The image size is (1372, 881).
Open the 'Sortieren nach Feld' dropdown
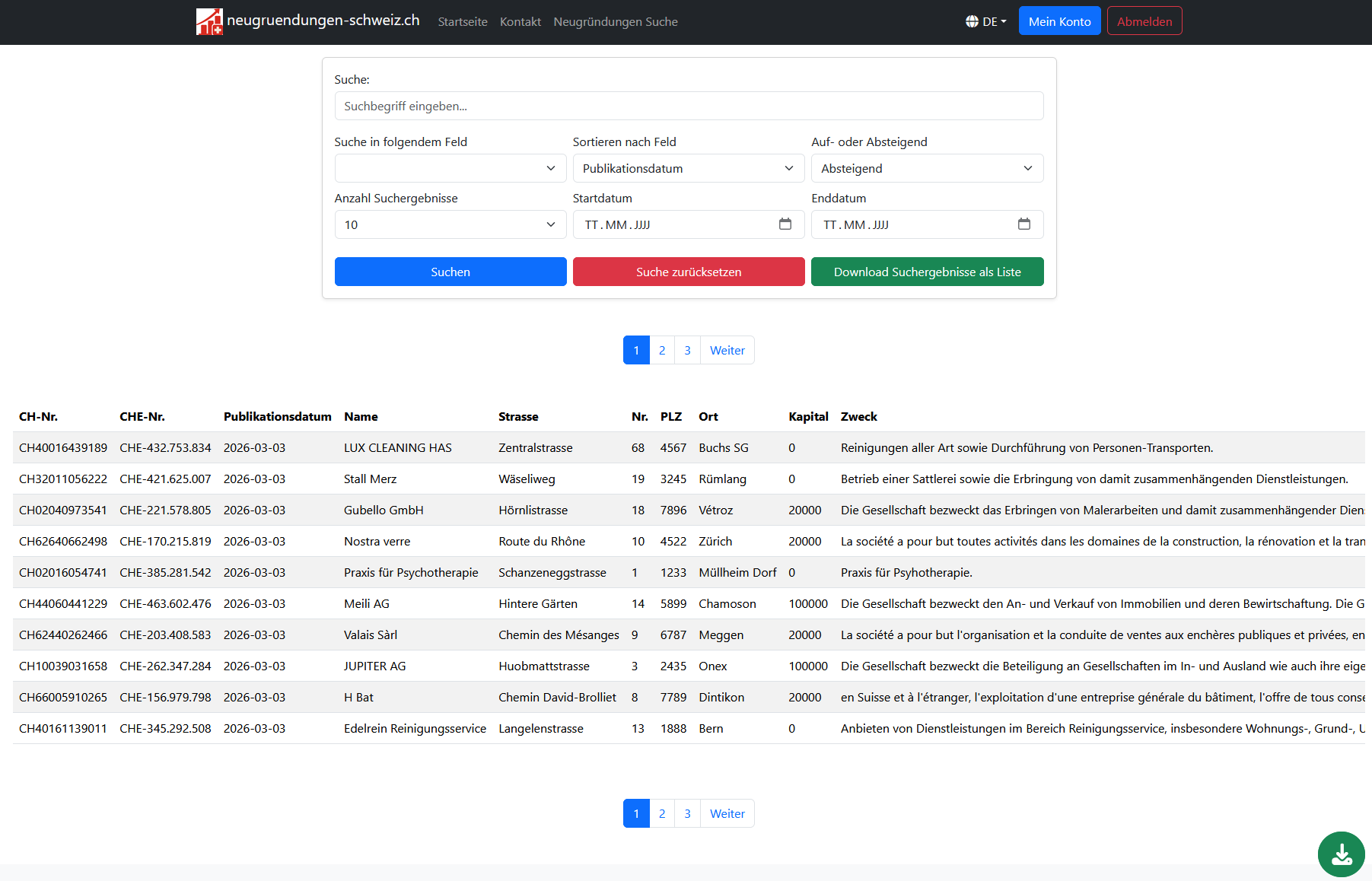point(689,168)
